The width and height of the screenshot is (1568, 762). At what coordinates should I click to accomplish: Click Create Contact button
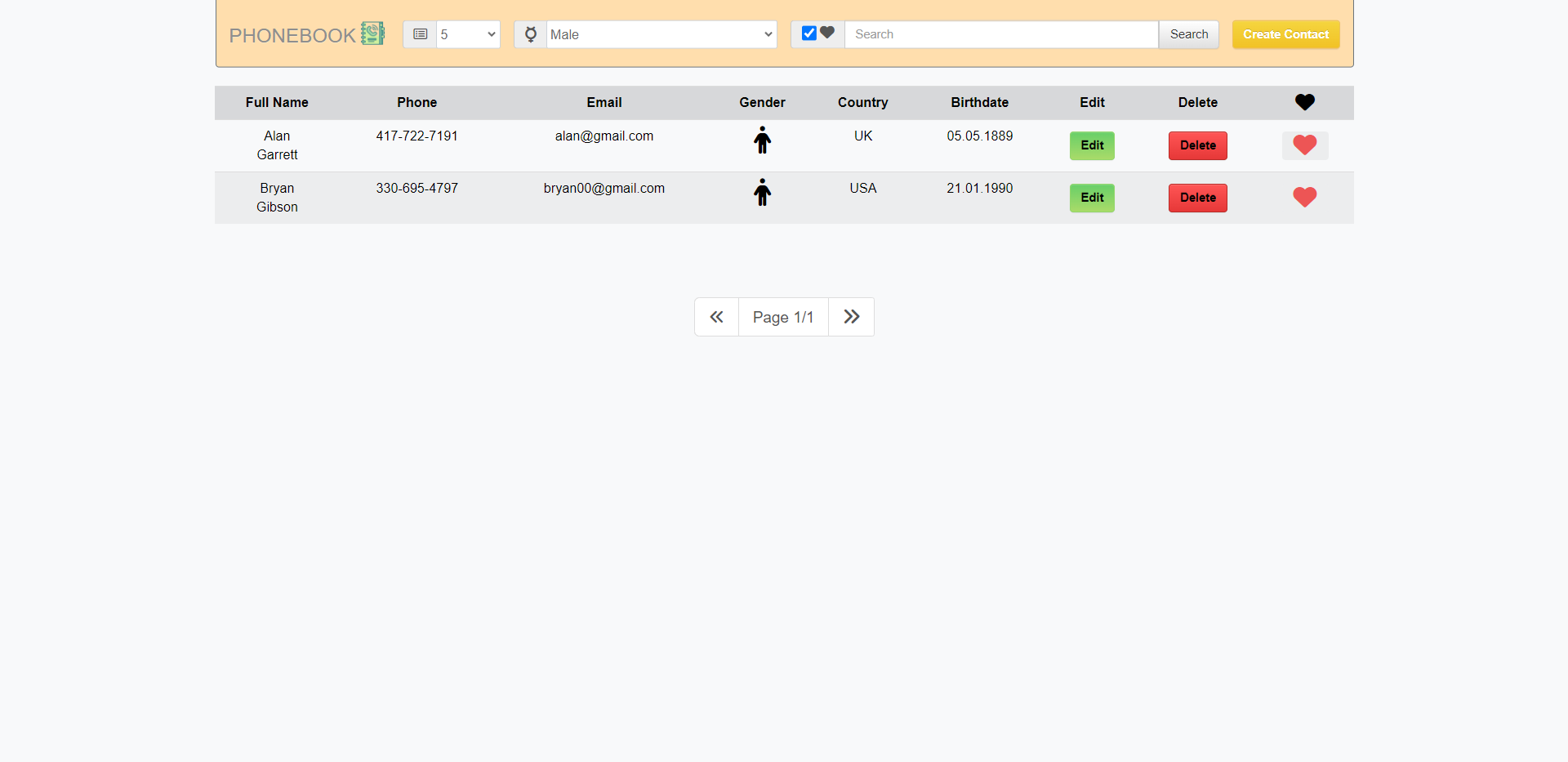1285,34
